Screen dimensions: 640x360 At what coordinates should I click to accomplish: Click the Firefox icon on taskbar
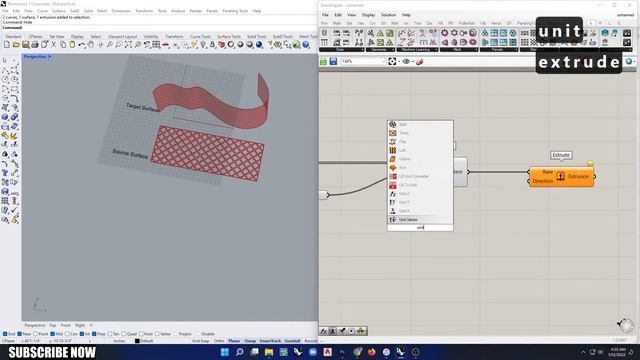[371, 352]
